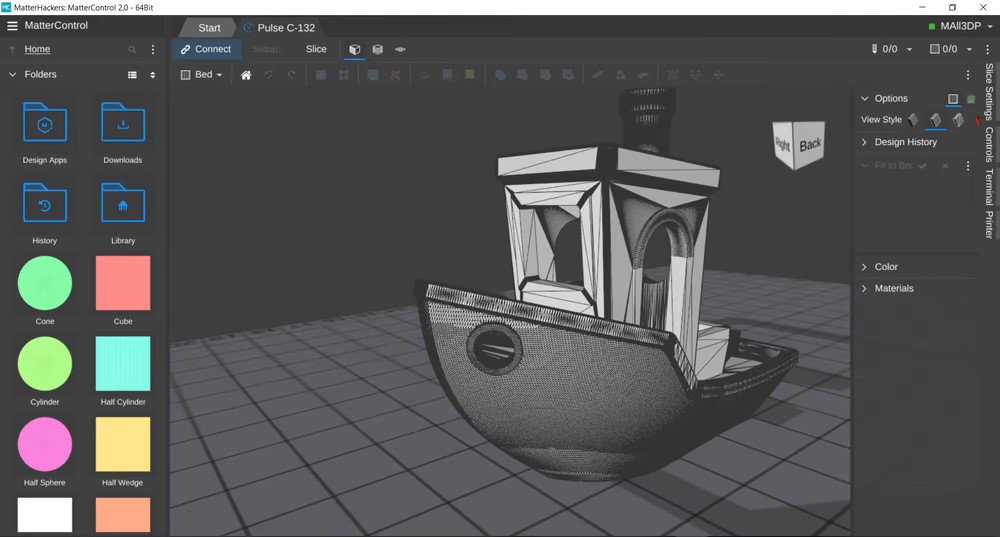Switch to 3D model view cube icon
This screenshot has height=537, width=1000.
pyautogui.click(x=355, y=49)
